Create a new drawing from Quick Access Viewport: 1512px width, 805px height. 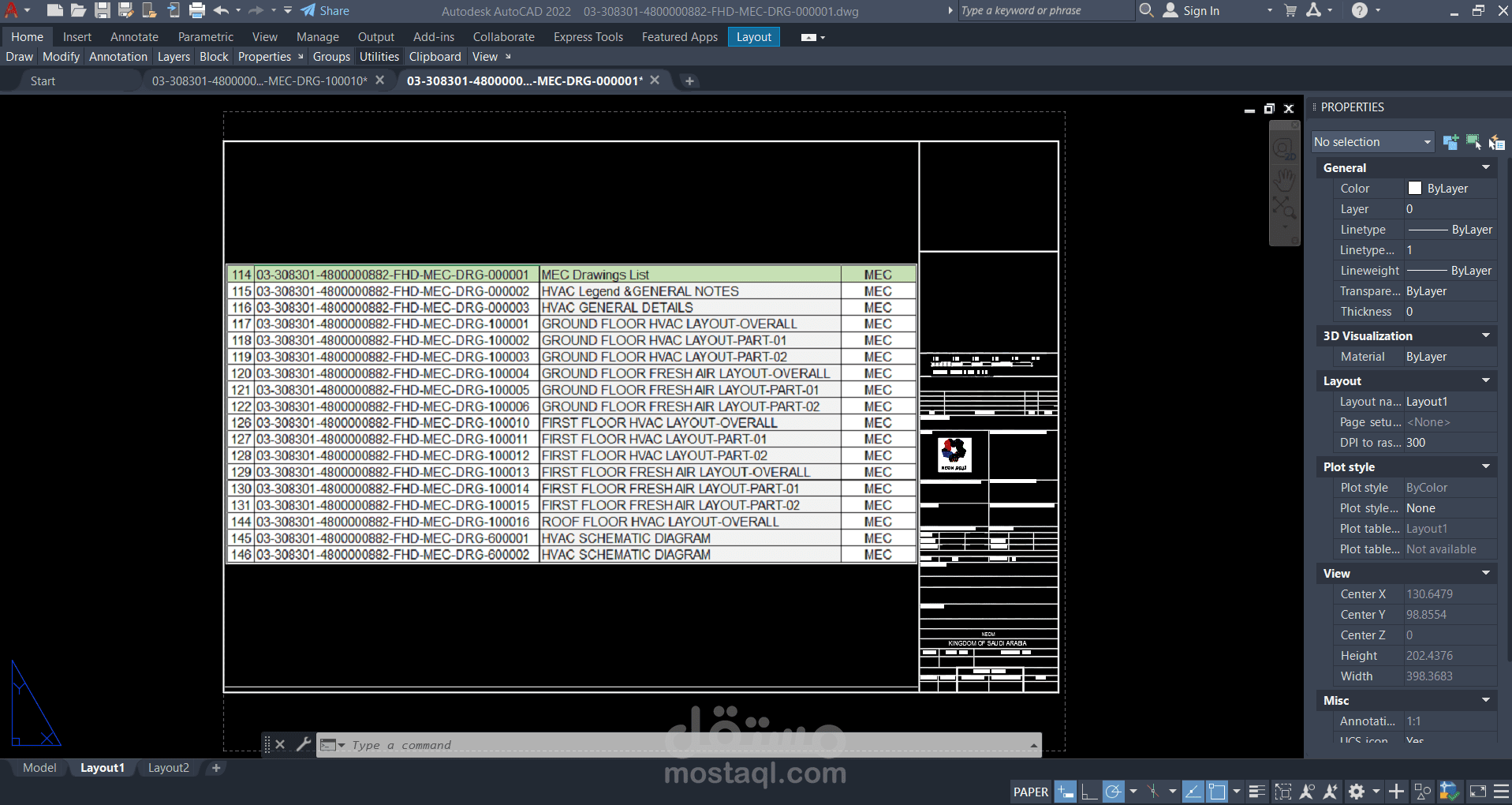pos(54,10)
